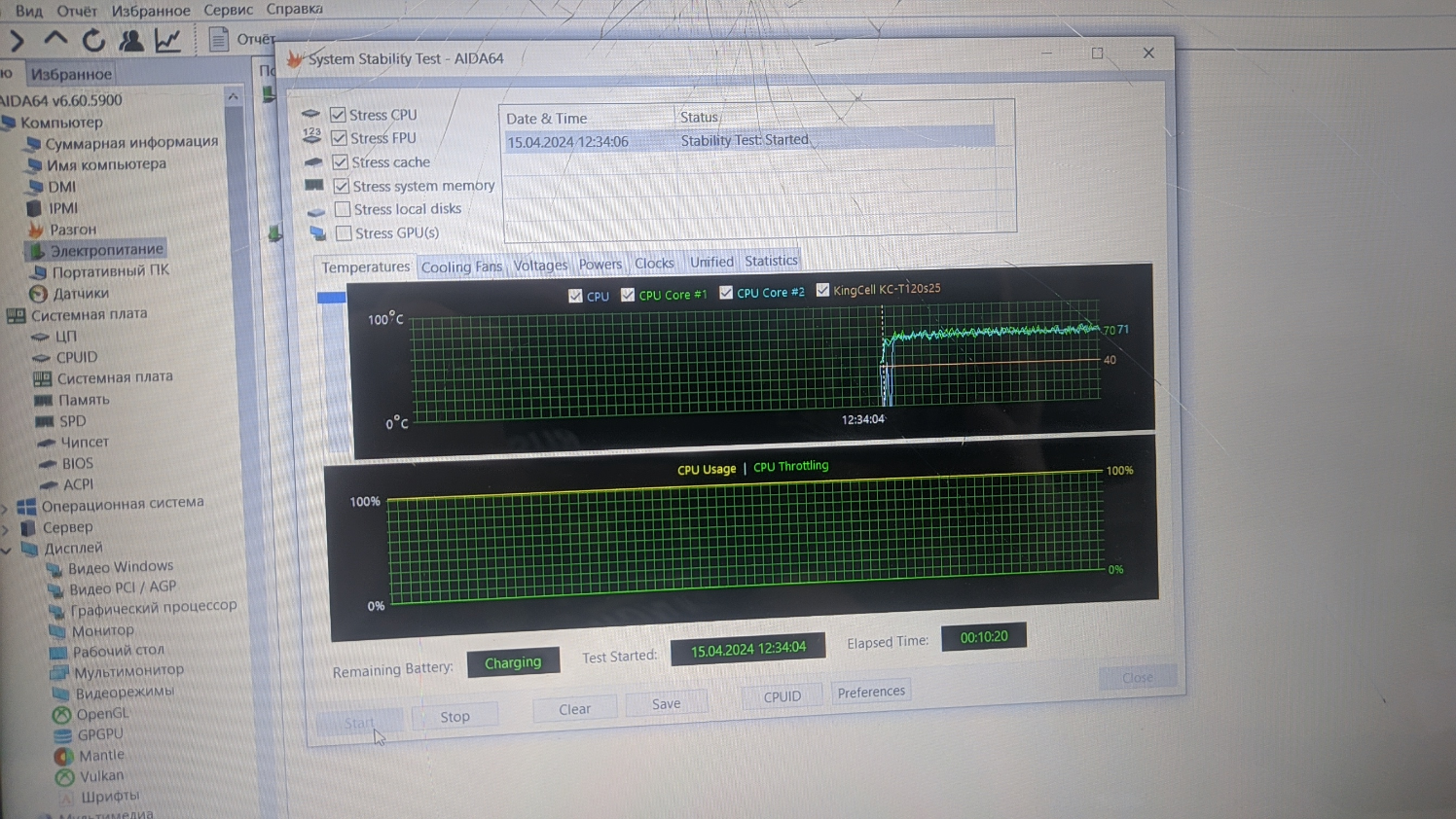Click the Суммарная информация tree icon
The image size is (1456, 819).
34,143
